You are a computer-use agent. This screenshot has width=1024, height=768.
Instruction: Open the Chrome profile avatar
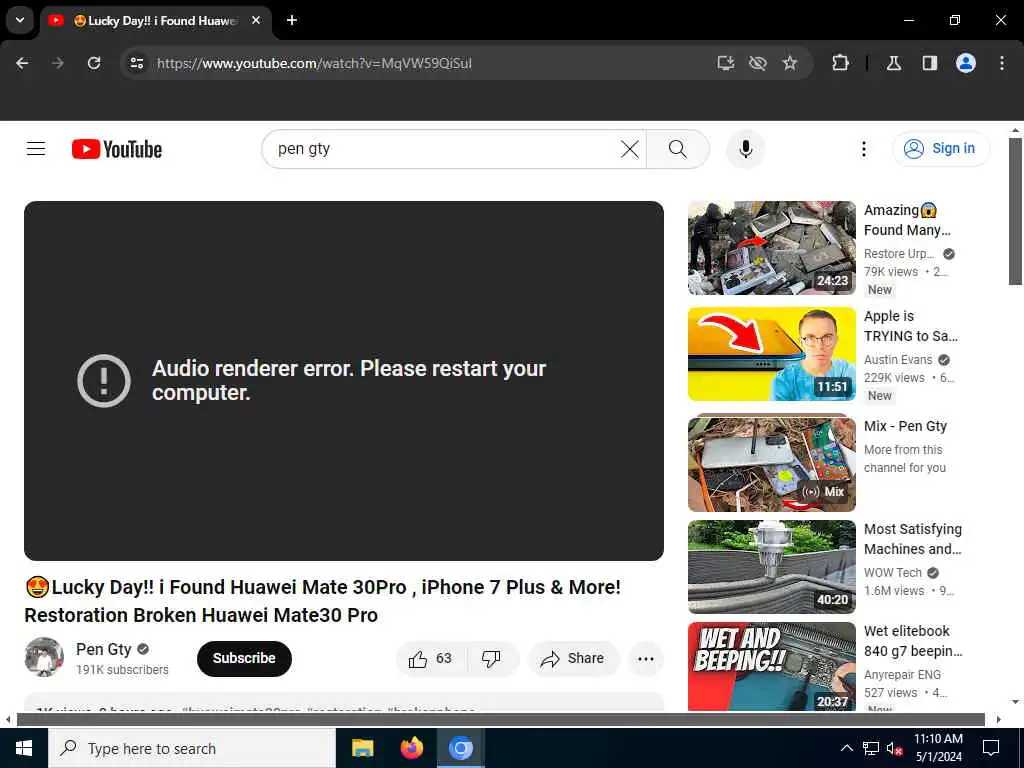tap(966, 63)
